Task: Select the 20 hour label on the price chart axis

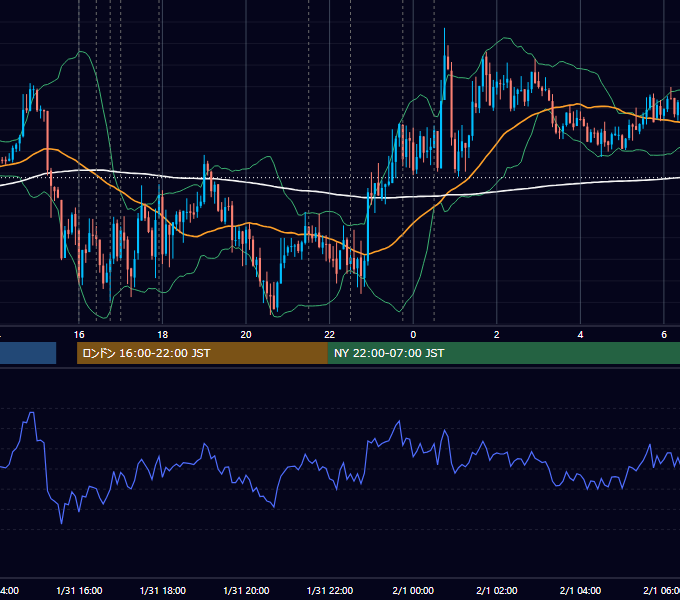Action: coord(246,335)
